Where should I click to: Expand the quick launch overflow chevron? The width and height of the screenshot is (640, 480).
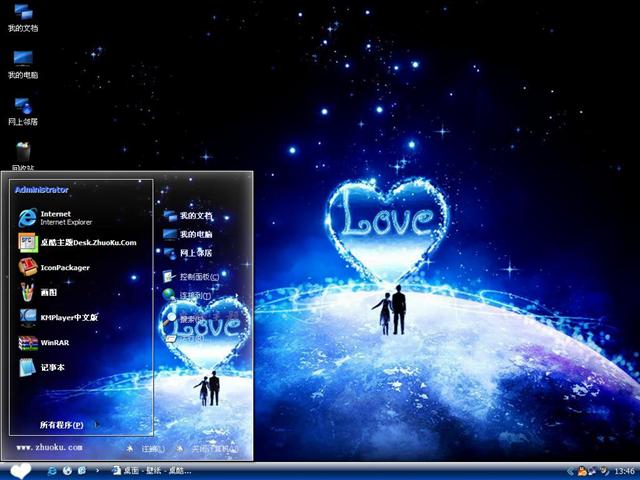click(97, 471)
